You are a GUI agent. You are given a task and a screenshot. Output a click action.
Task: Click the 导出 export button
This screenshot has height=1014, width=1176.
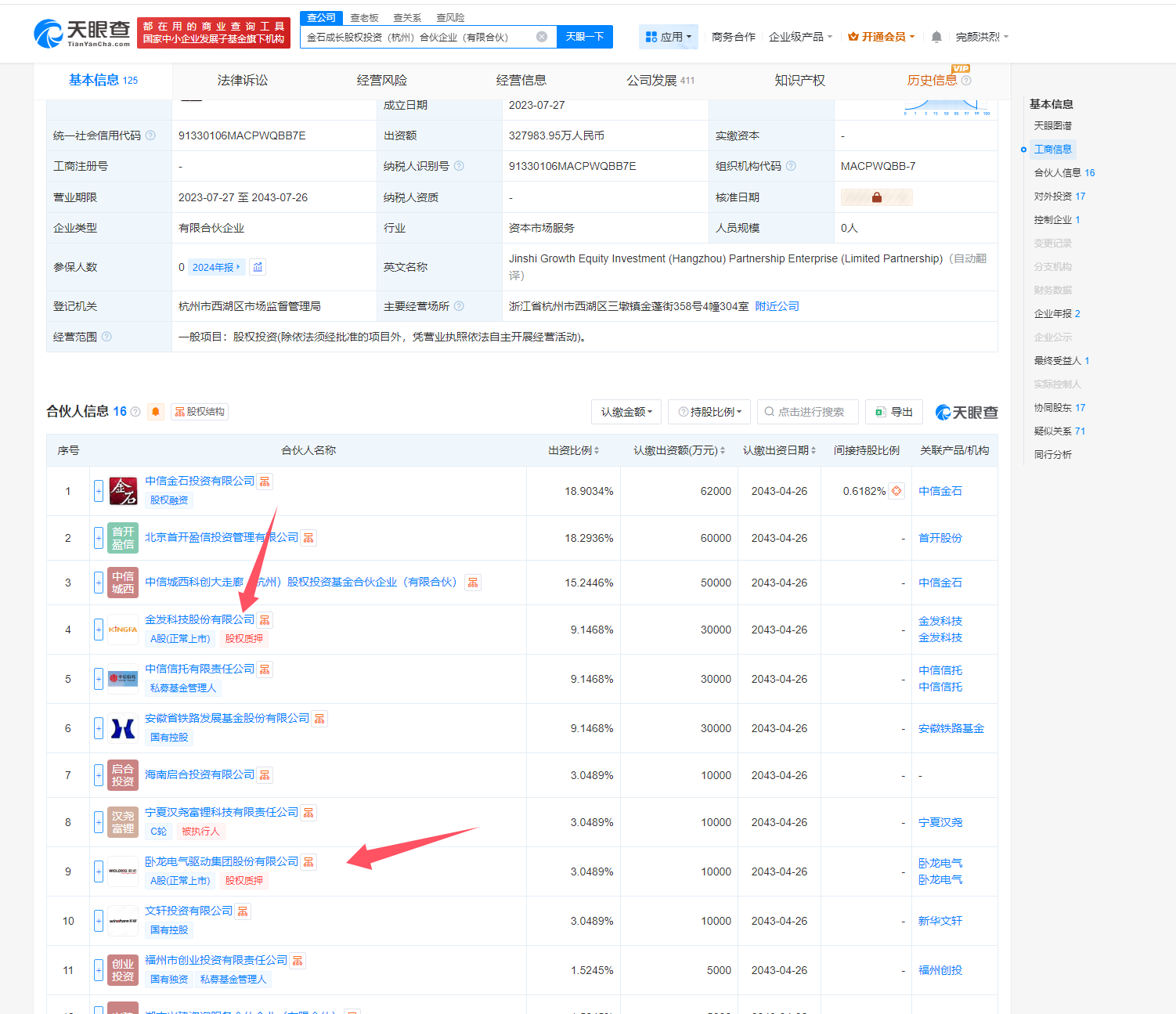point(894,412)
